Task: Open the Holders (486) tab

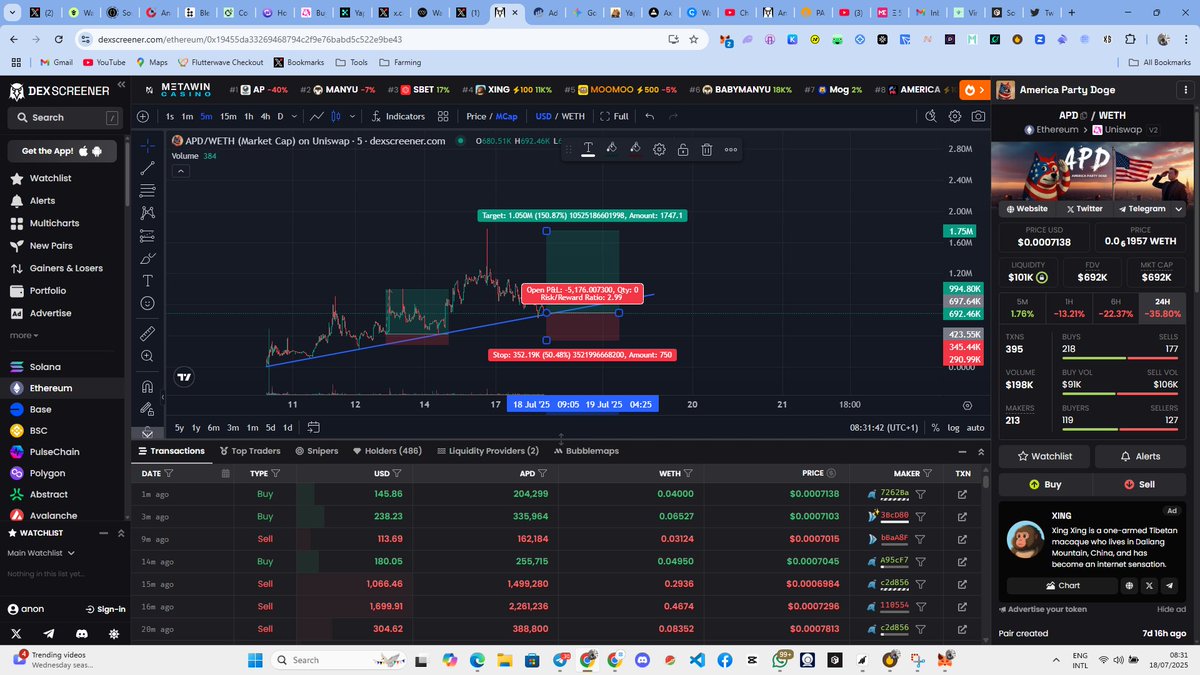Action: 387,451
